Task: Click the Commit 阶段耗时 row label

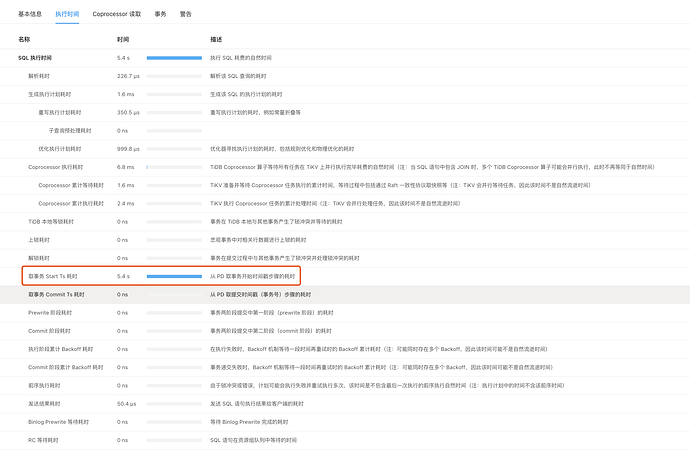Action: pyautogui.click(x=49, y=331)
